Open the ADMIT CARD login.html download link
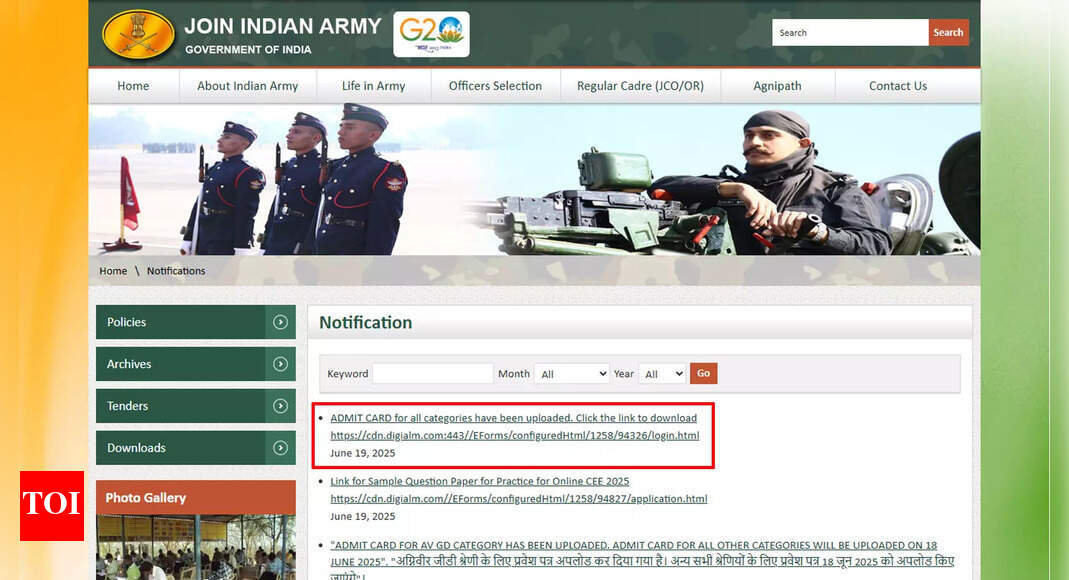The image size is (1069, 580). coord(514,436)
